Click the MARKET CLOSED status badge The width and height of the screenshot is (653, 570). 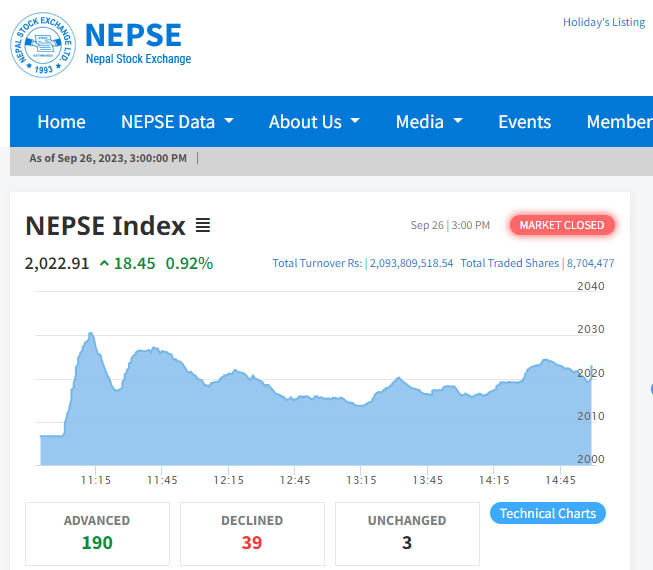(x=561, y=225)
